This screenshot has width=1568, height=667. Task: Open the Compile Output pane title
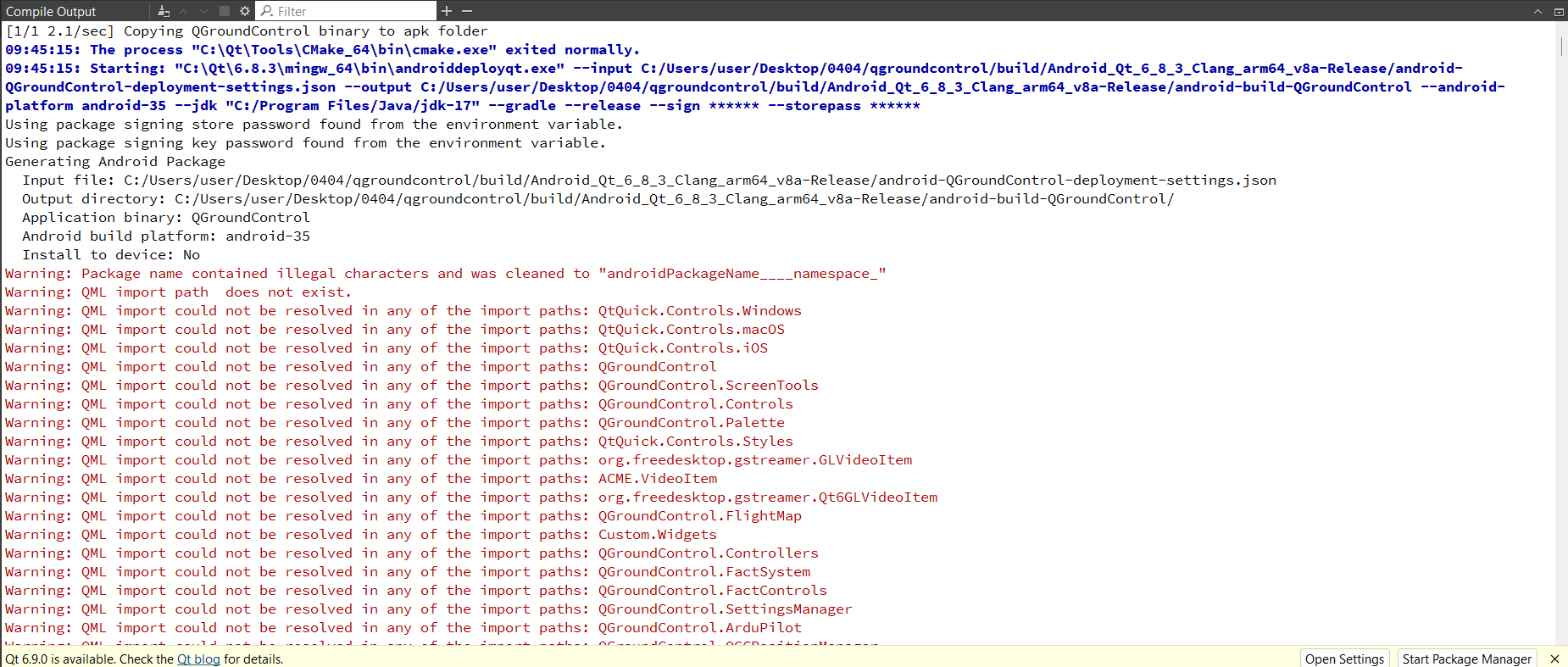(51, 11)
